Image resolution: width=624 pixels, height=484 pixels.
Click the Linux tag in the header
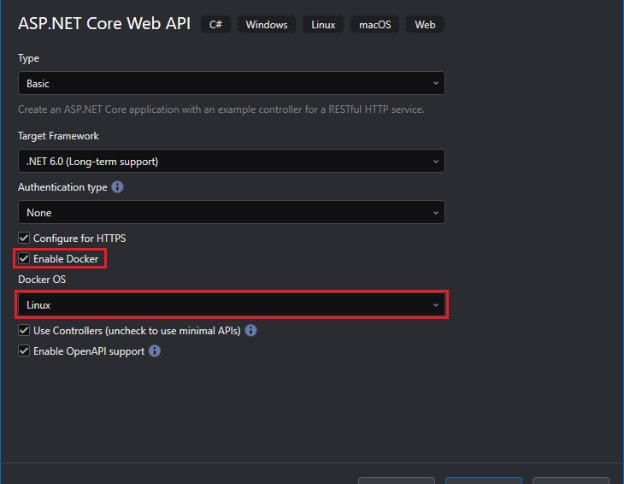click(322, 25)
